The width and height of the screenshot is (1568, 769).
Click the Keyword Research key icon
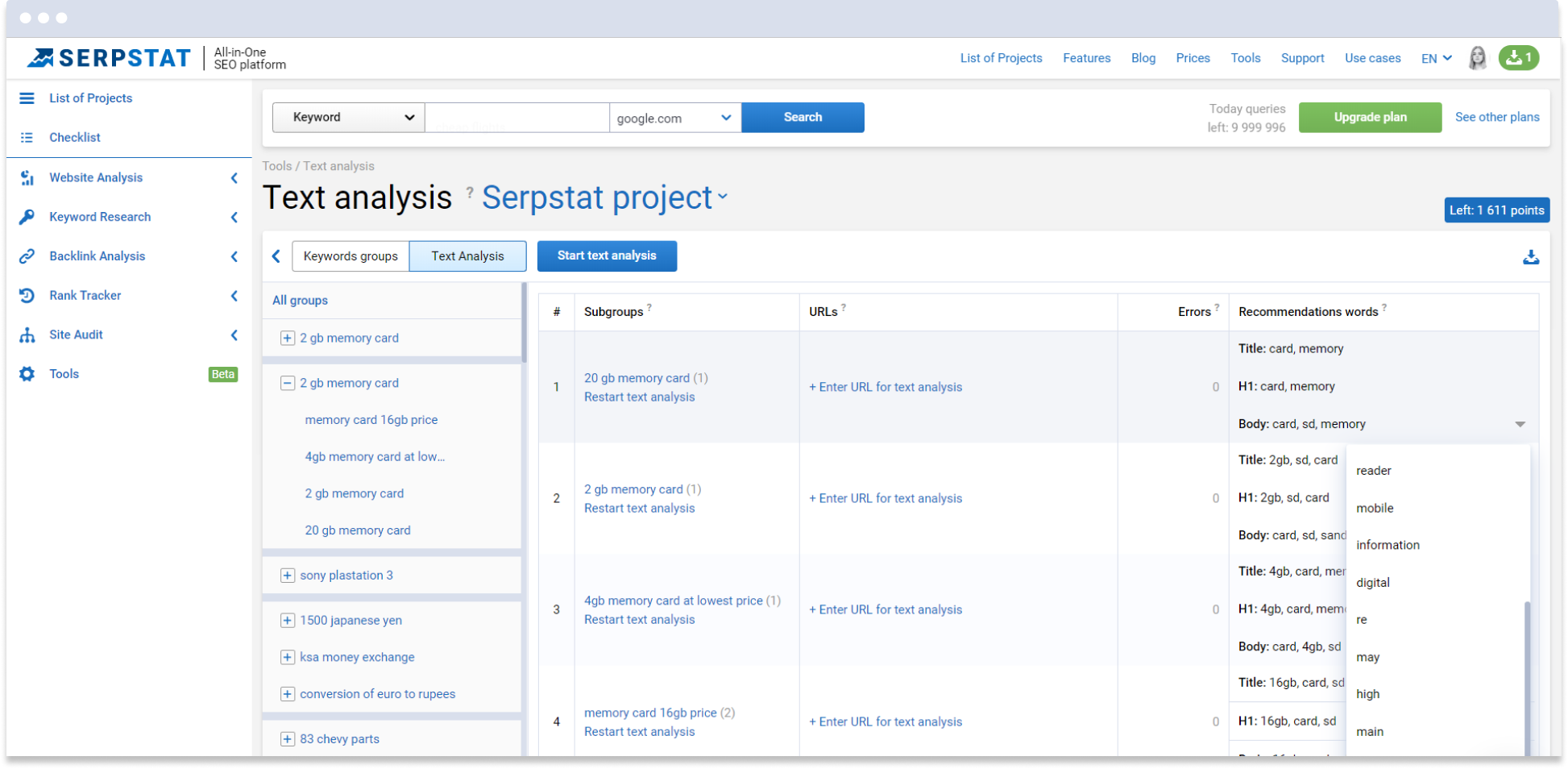[27, 217]
